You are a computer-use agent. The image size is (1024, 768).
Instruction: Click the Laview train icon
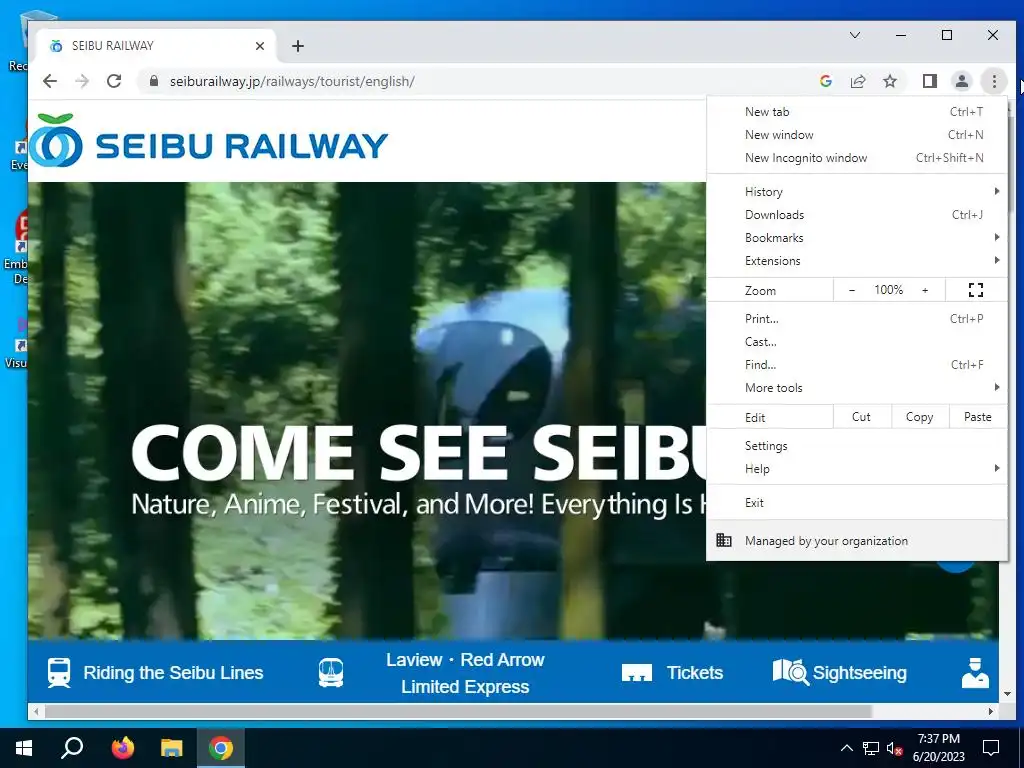(330, 673)
